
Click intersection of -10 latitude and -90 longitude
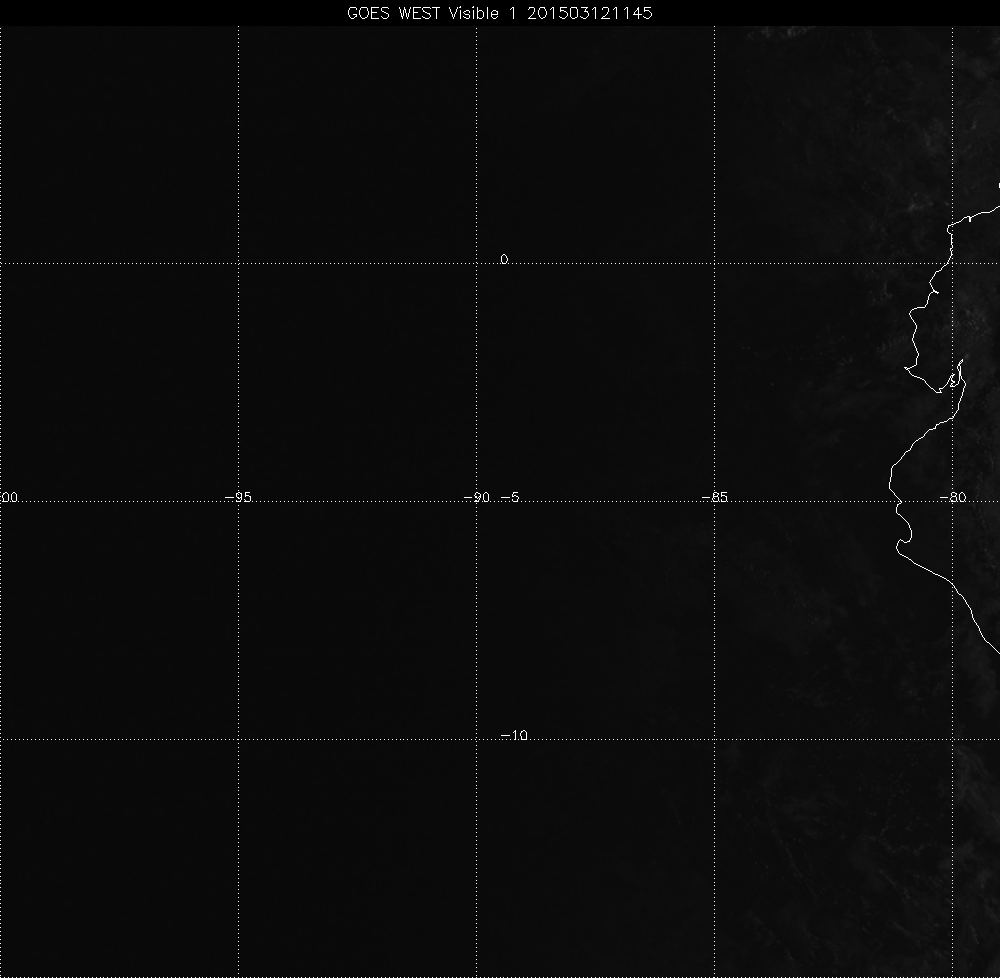(x=476, y=740)
